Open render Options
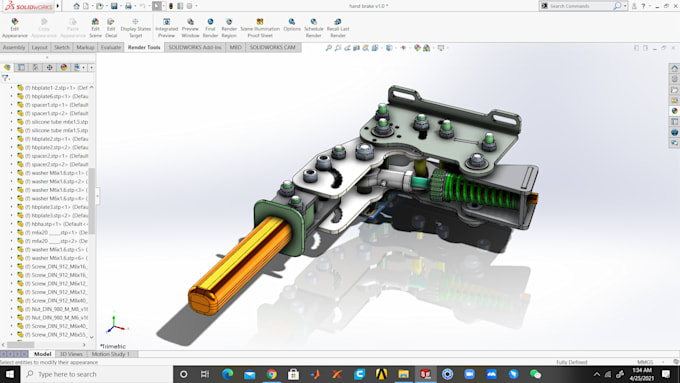 [x=292, y=25]
